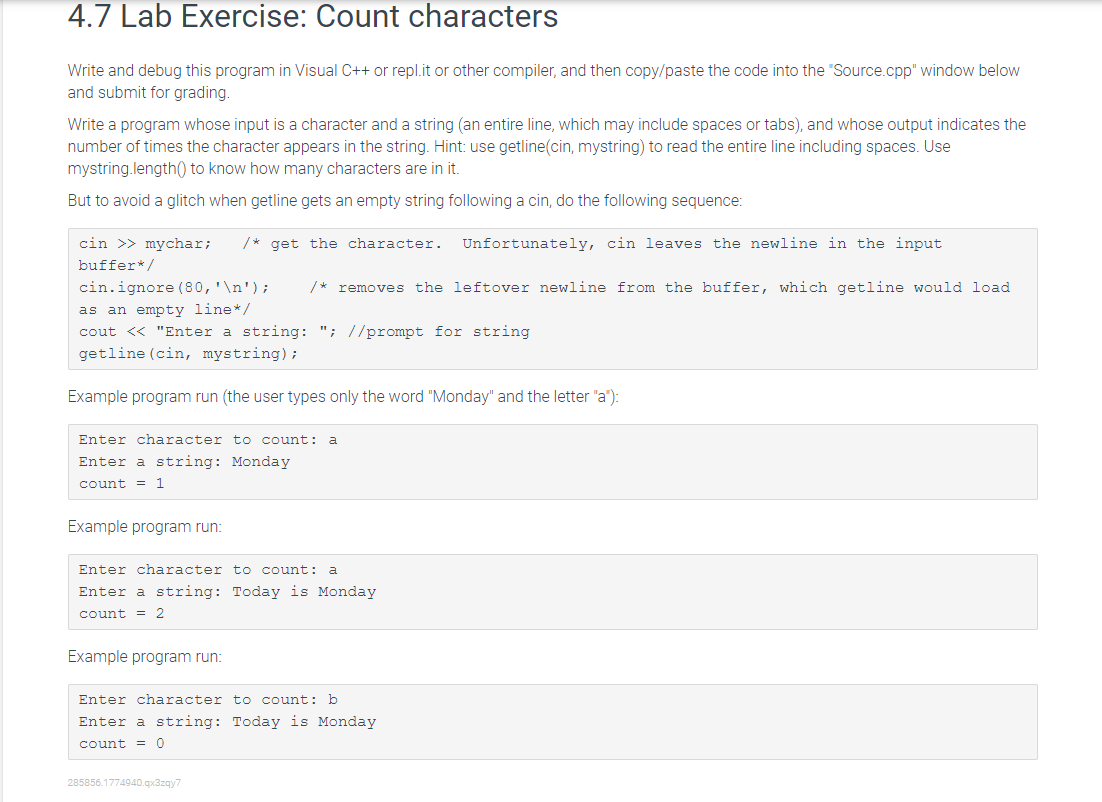
Task: Click the cin >> mychar code line
Action: click(x=510, y=254)
